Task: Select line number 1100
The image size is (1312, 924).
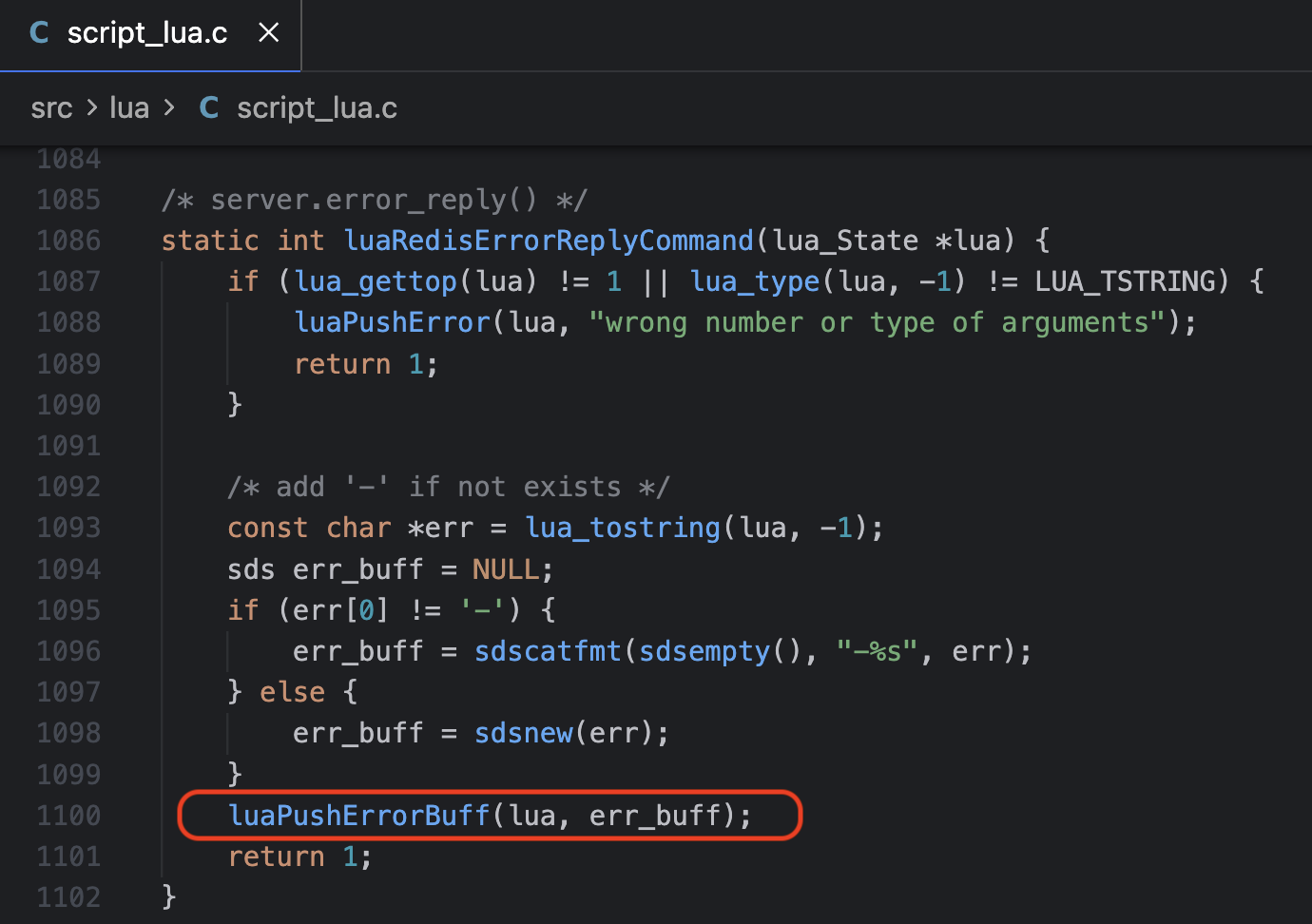Action: 68,815
